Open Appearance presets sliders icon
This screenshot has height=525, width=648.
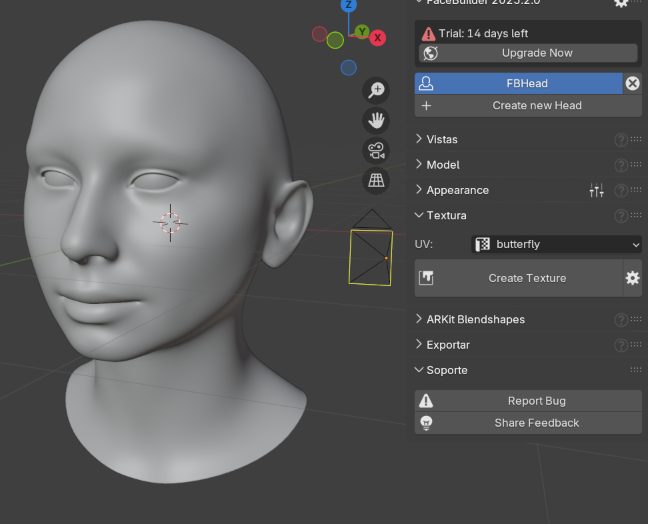(x=597, y=190)
